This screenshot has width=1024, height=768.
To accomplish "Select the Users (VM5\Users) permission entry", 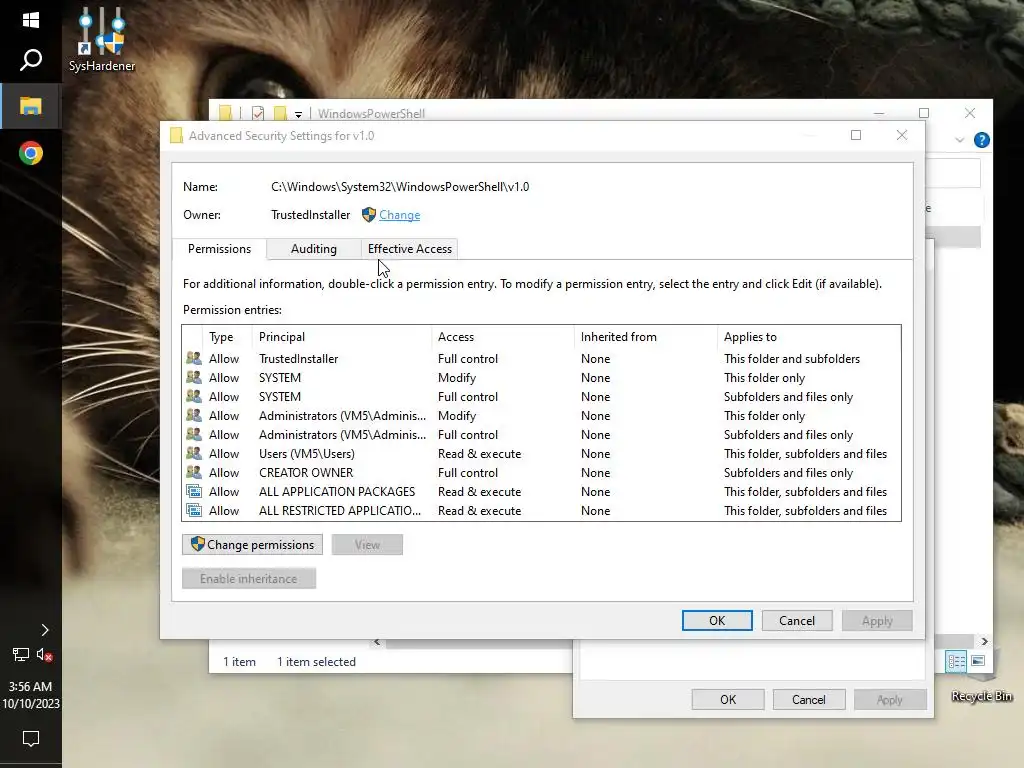I will tap(541, 453).
